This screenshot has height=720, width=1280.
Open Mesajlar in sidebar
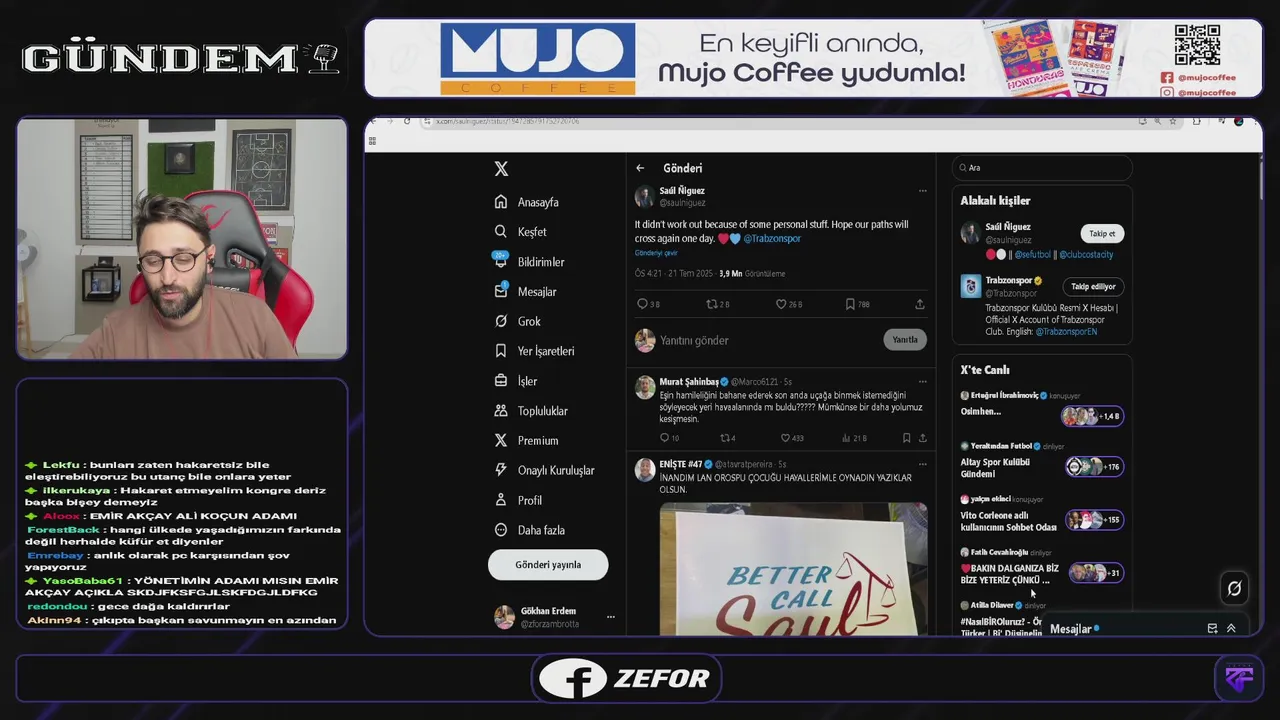click(525, 291)
